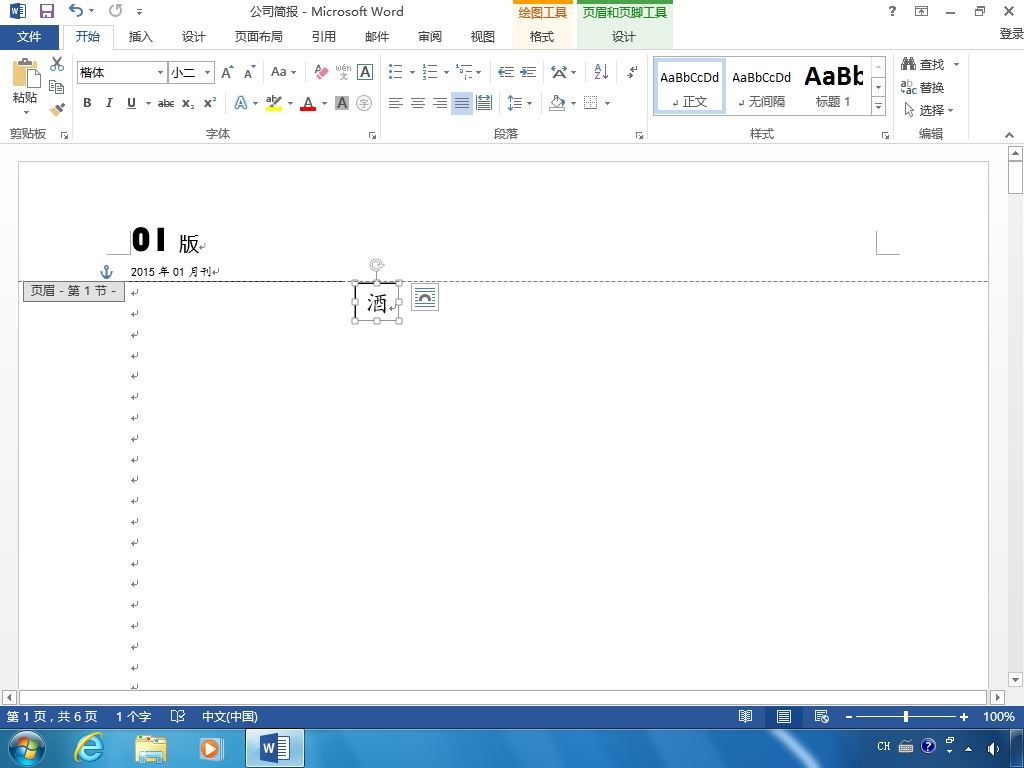Open layout options icon beside text box

coord(424,298)
